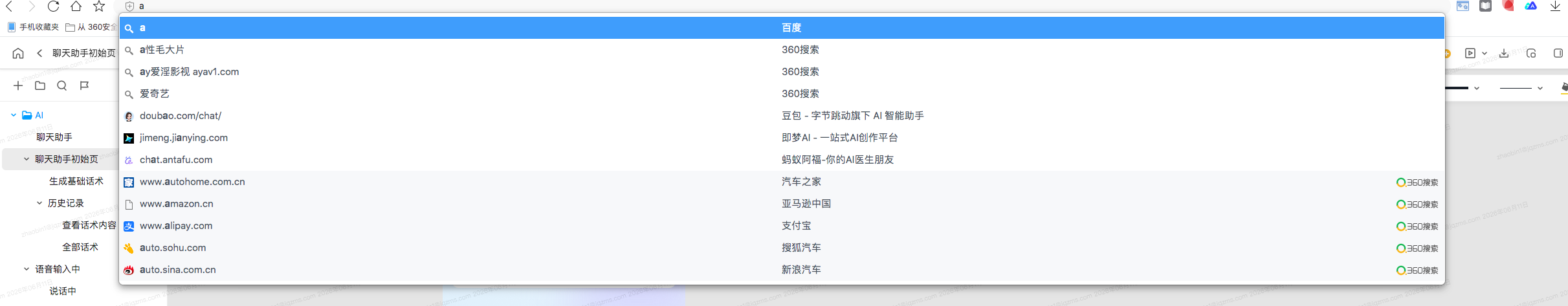Open 说话中 page in the tree

(63, 291)
